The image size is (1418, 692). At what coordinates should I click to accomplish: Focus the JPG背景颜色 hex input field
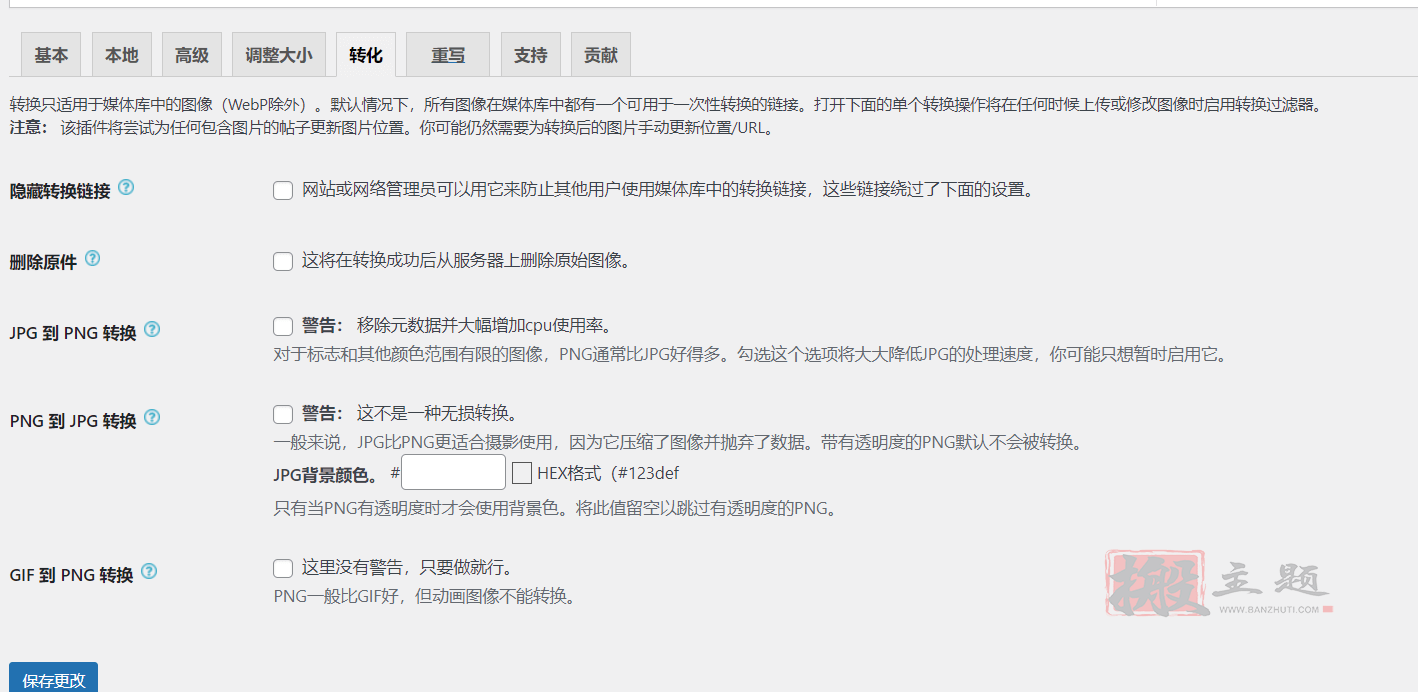453,473
